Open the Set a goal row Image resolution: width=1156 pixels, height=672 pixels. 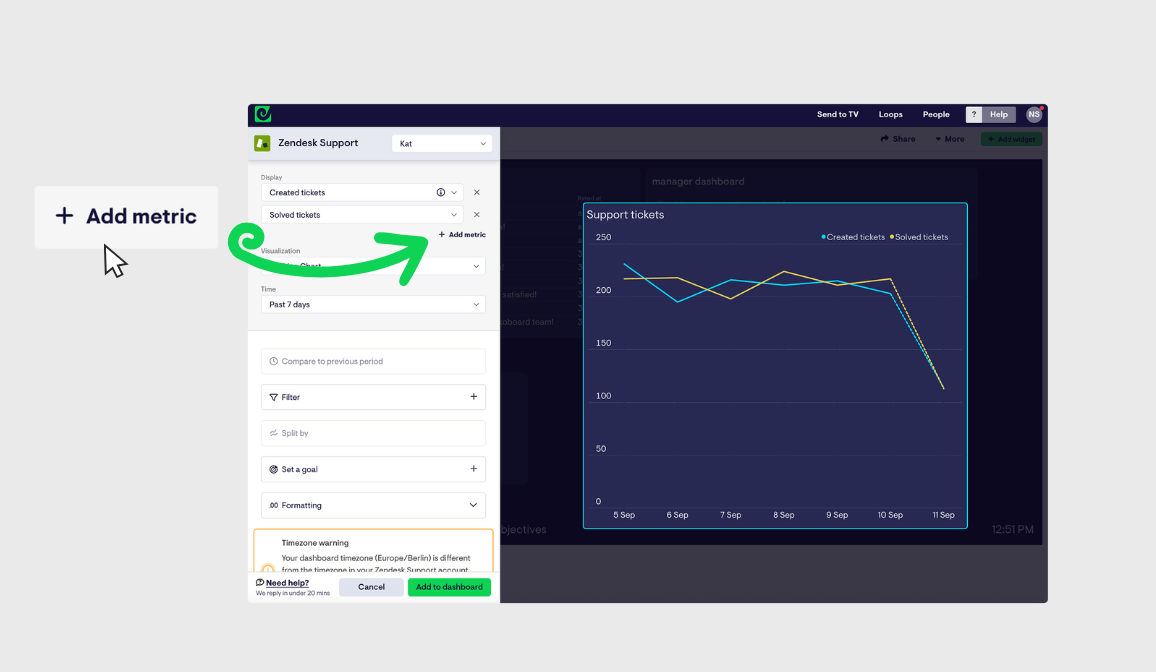click(x=373, y=469)
